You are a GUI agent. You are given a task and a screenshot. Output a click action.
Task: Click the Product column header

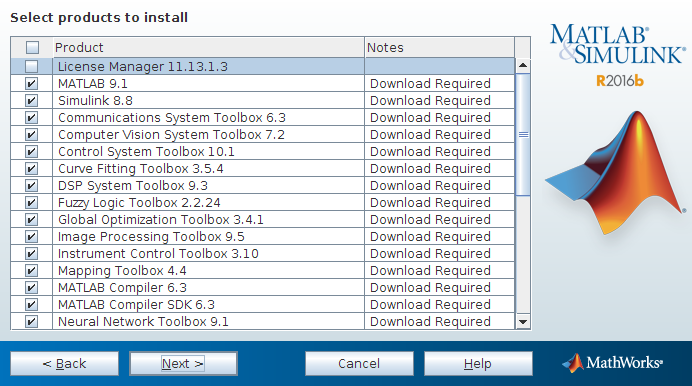point(208,47)
